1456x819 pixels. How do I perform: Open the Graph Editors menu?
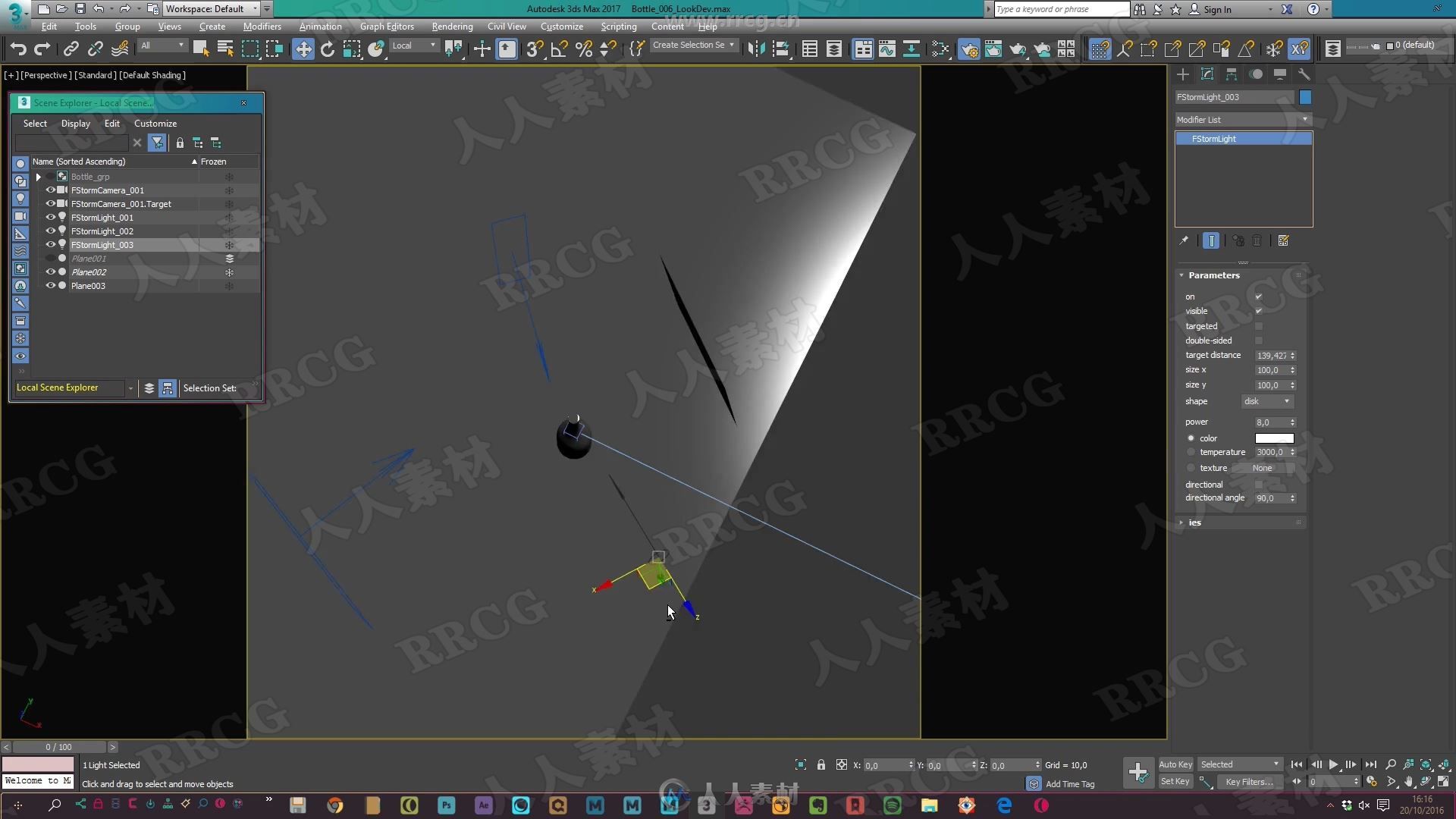click(386, 26)
